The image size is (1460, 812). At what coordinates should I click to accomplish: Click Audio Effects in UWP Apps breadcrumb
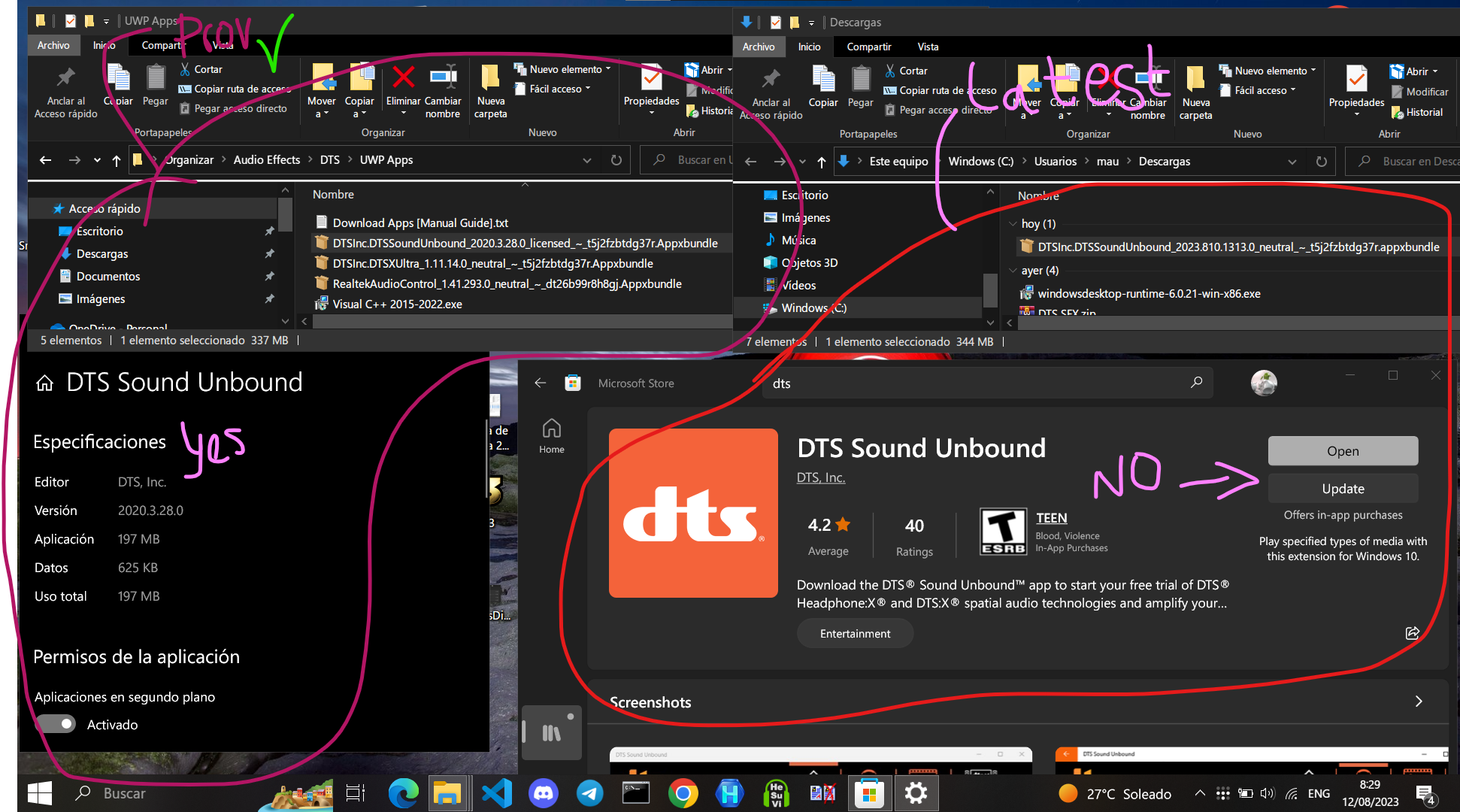tap(266, 160)
